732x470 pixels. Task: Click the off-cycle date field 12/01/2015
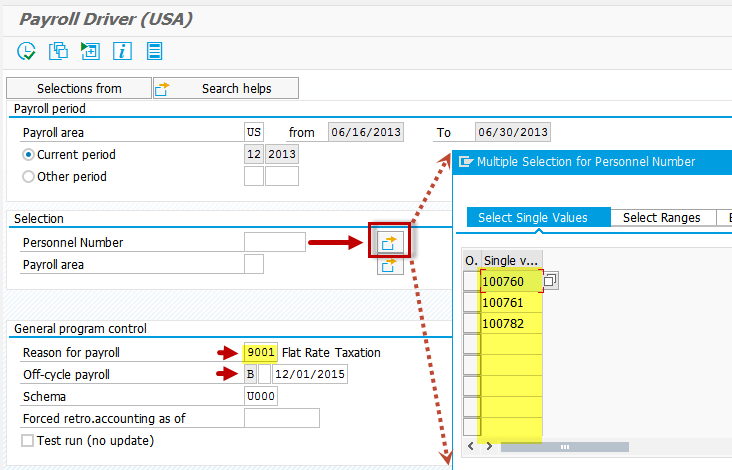(310, 374)
